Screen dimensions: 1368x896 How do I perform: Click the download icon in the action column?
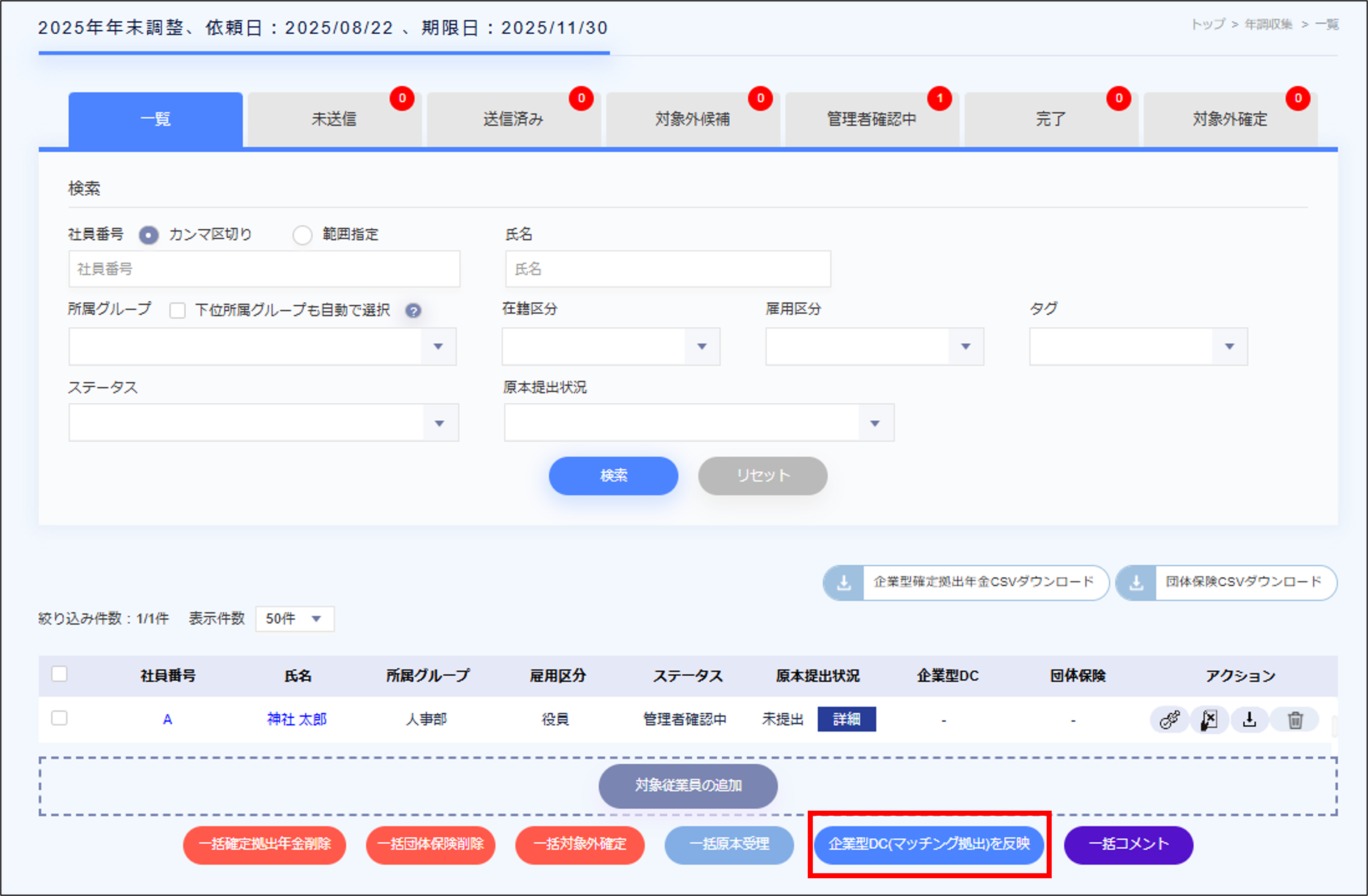1250,719
